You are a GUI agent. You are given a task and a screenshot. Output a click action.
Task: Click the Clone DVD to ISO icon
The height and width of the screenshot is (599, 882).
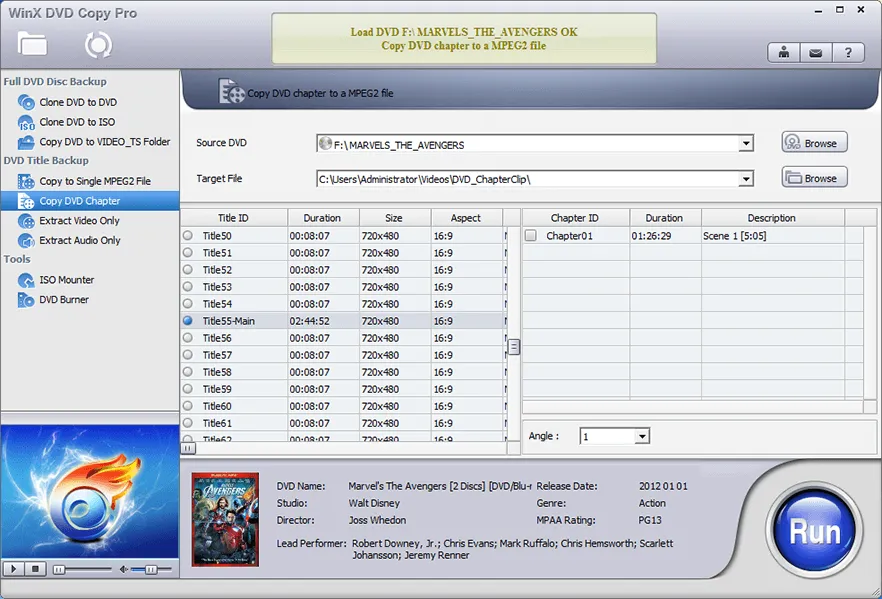click(x=26, y=122)
